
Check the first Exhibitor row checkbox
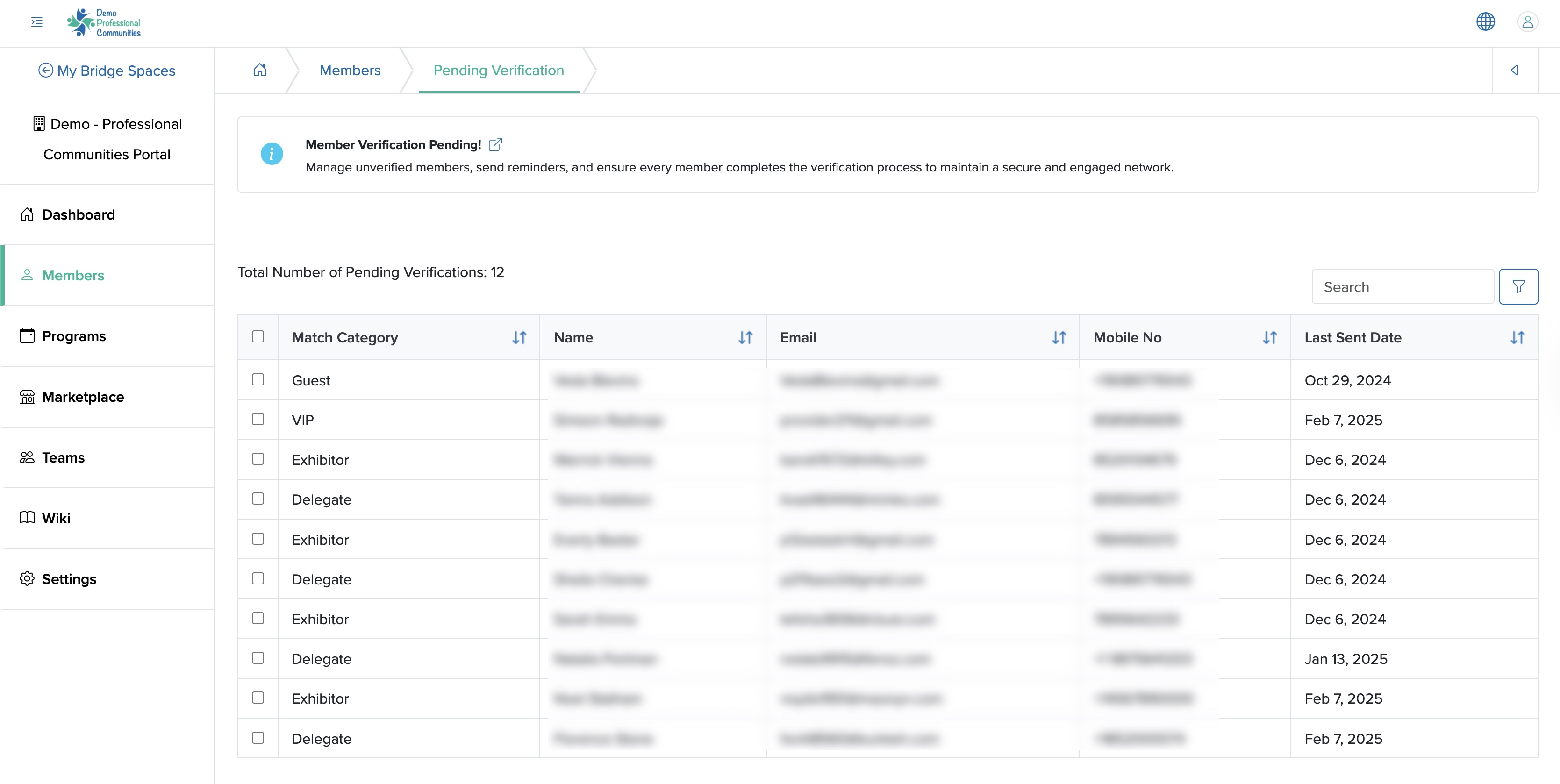[258, 459]
